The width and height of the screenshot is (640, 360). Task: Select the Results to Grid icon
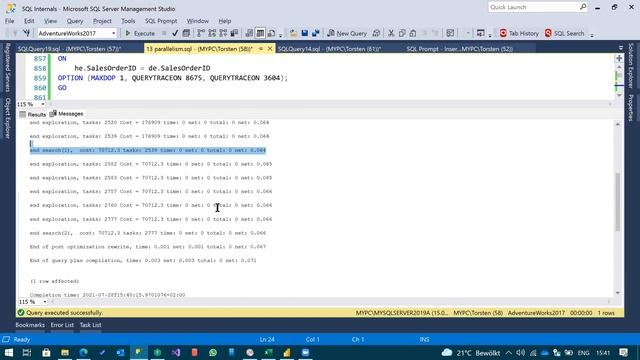[260, 33]
